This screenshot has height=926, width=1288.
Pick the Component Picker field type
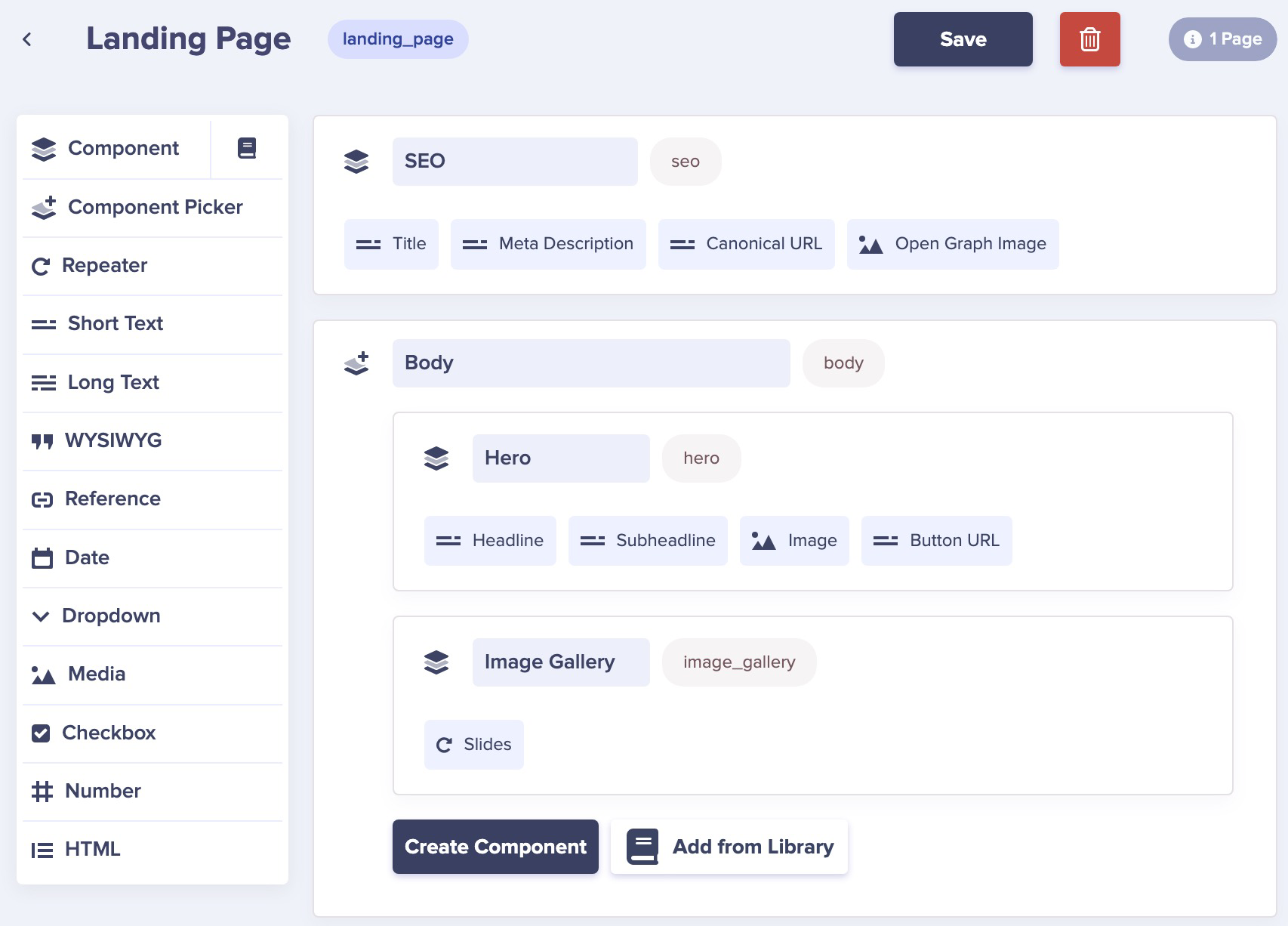tap(155, 207)
